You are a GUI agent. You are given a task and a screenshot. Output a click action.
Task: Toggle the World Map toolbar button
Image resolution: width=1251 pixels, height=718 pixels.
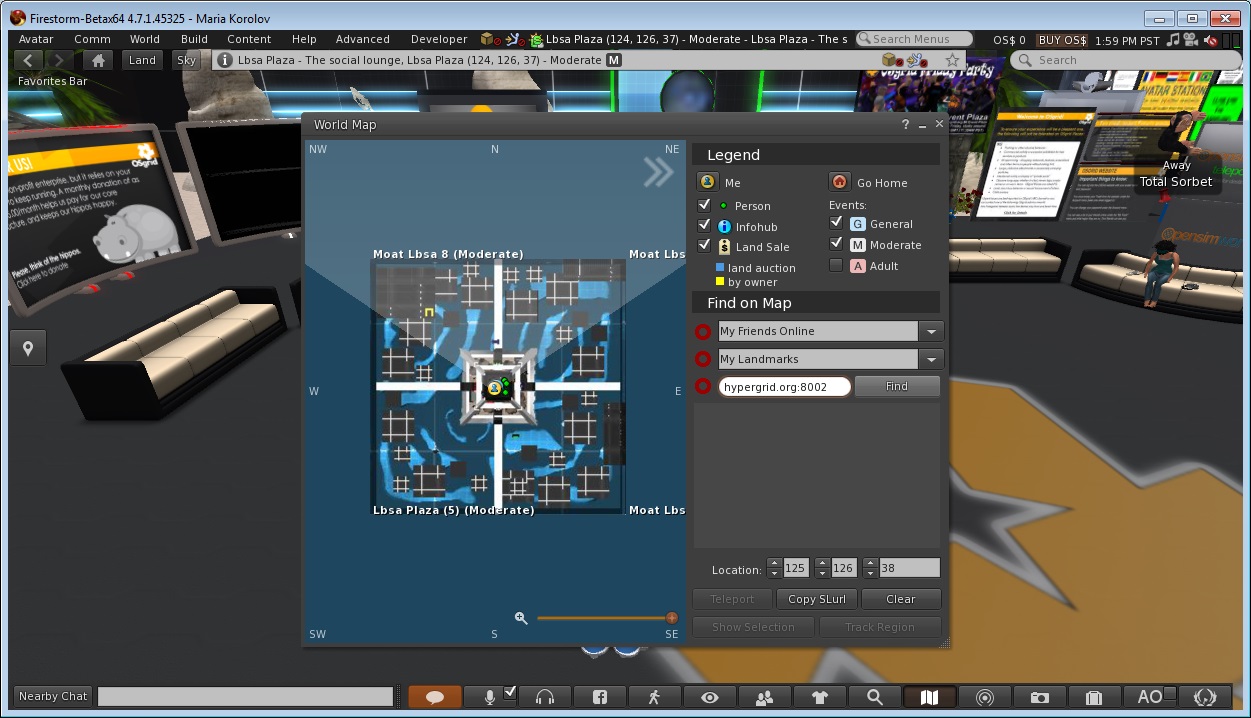click(x=930, y=697)
